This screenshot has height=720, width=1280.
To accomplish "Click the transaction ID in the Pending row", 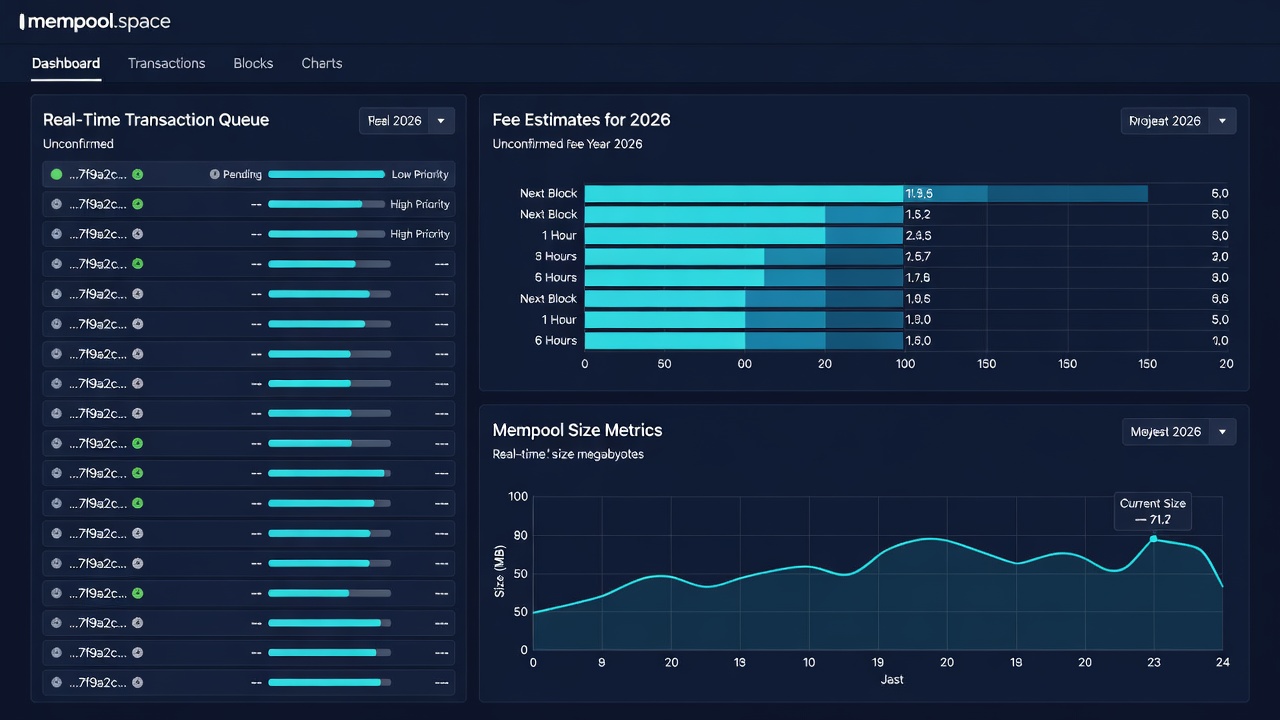I will point(98,174).
